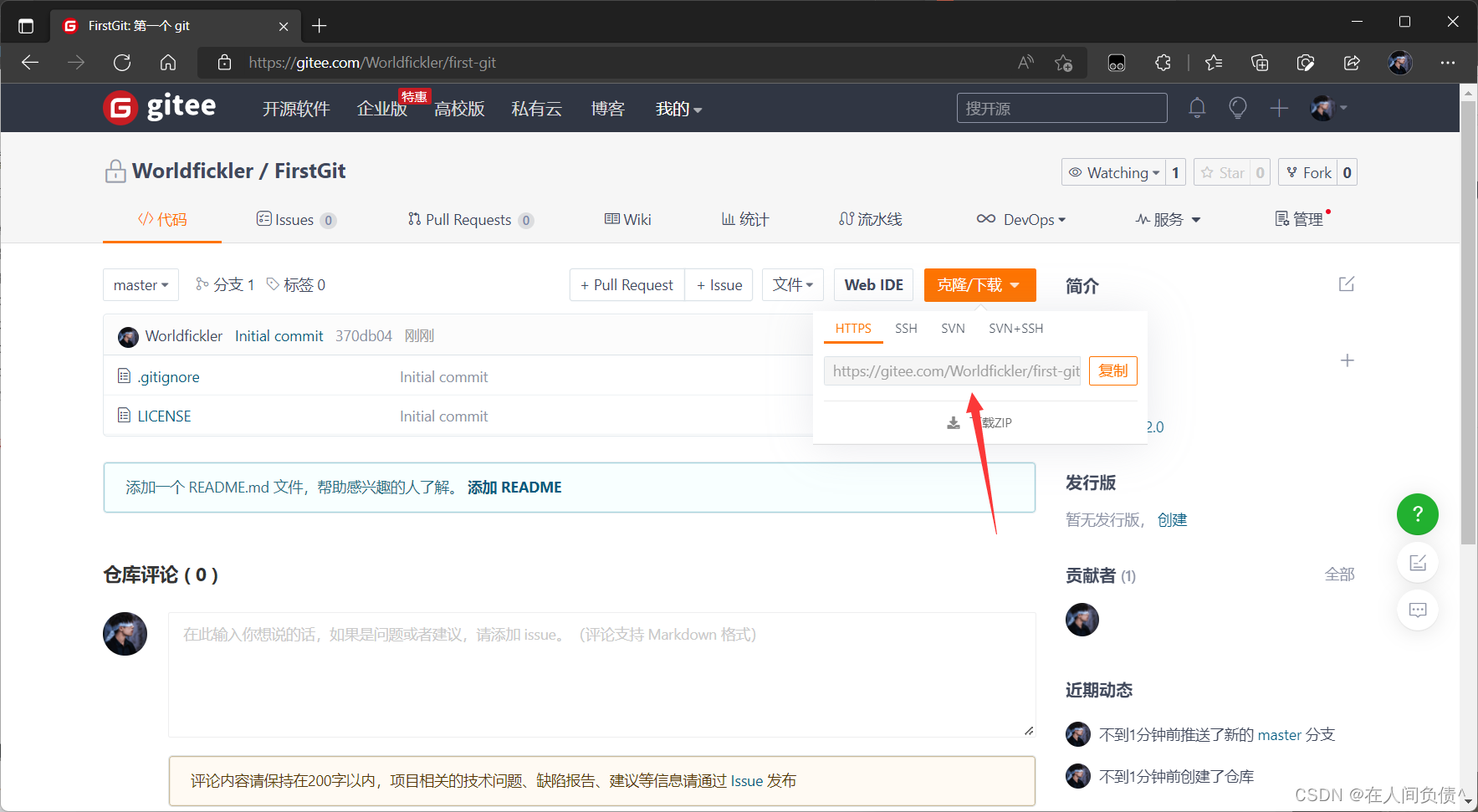This screenshot has width=1478, height=812.
Task: Click the page vertical scrollbar
Action: tap(1468, 323)
